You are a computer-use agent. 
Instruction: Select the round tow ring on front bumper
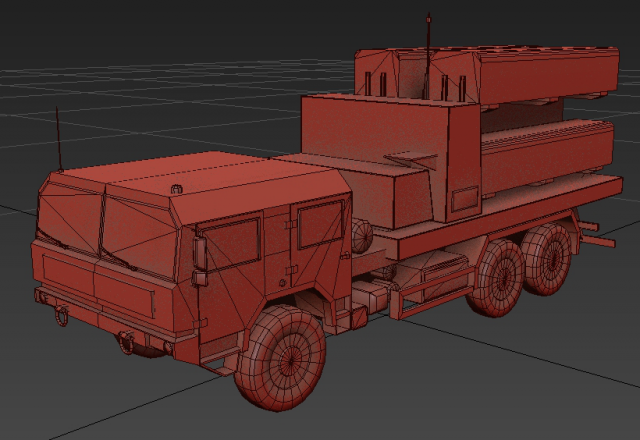coord(61,316)
